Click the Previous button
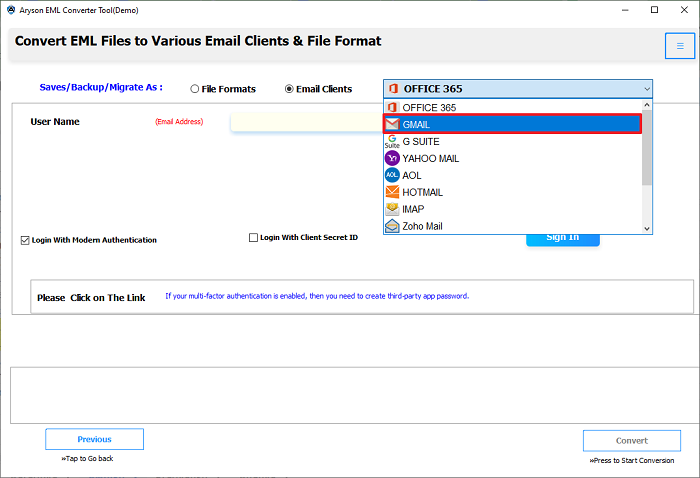The image size is (700, 478). (x=94, y=439)
